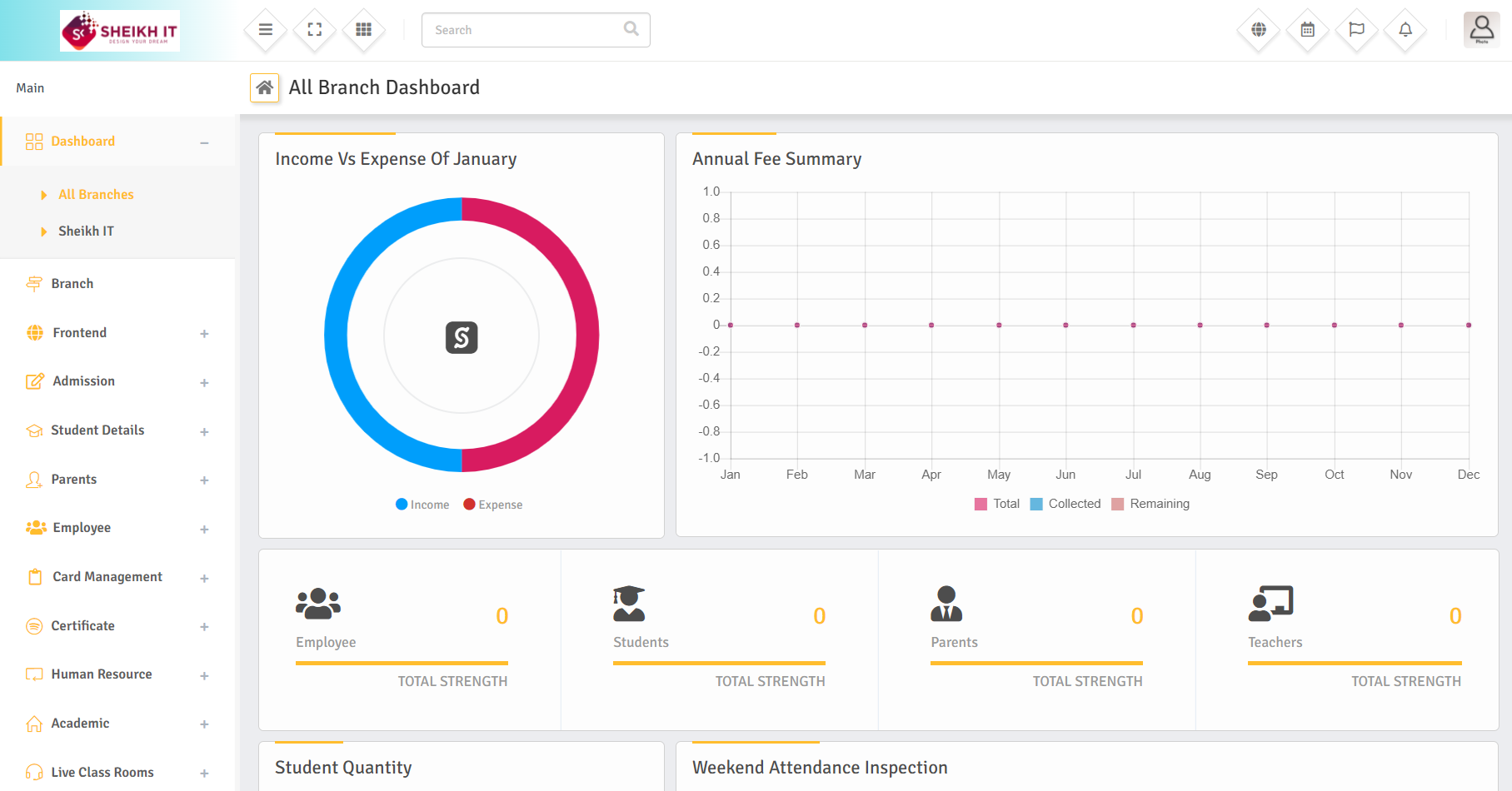The height and width of the screenshot is (791, 1512).
Task: Click the Total pink legend swatch
Action: pos(981,504)
